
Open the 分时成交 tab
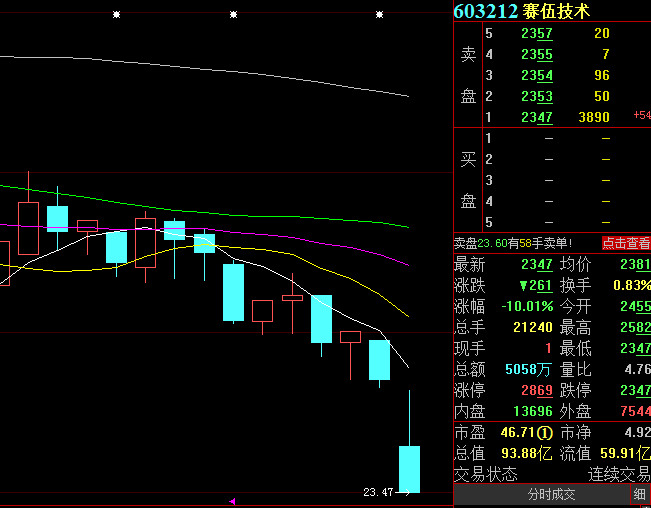(552, 495)
